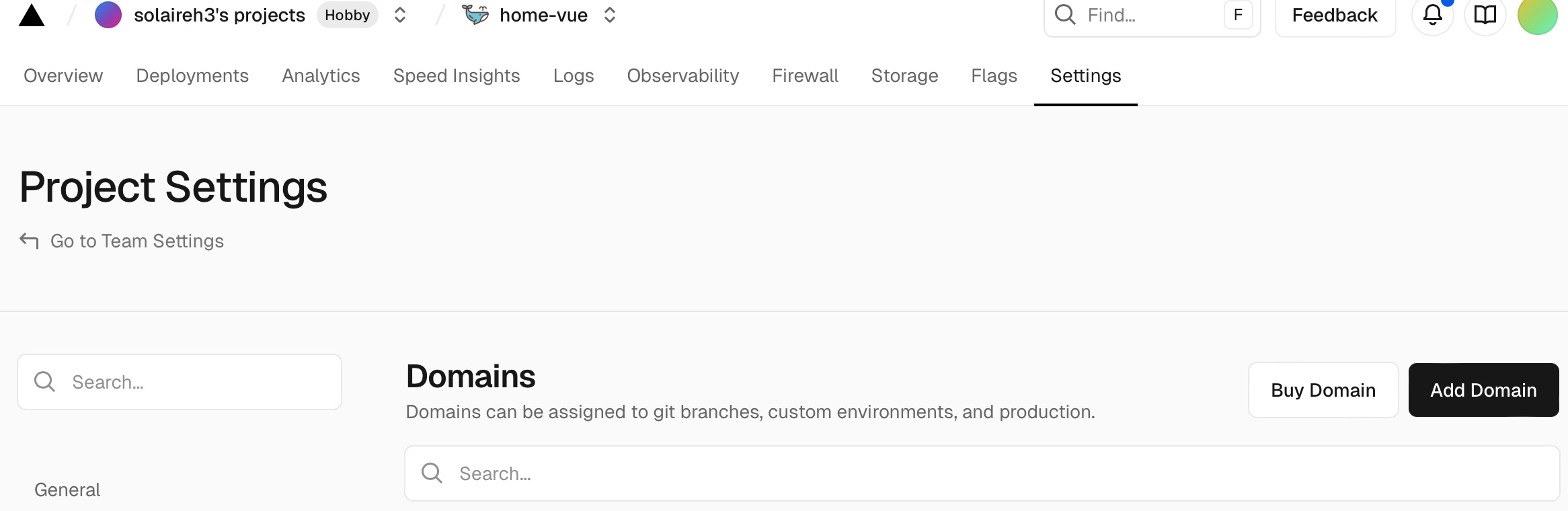
Task: Focus the domains Search field
Action: click(x=982, y=473)
